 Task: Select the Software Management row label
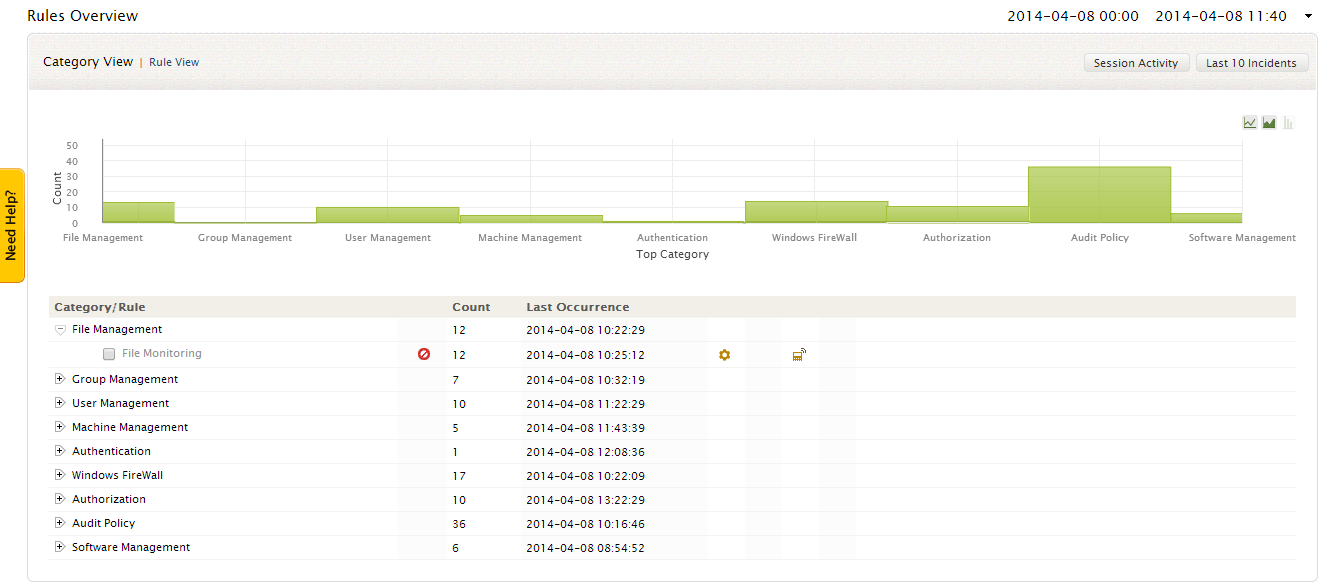(x=131, y=547)
